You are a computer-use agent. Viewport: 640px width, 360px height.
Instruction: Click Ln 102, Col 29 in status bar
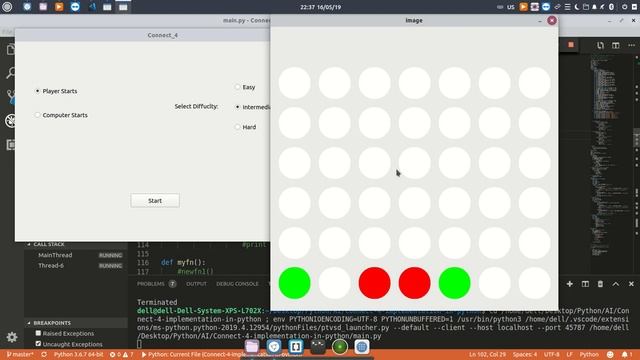[x=487, y=355]
